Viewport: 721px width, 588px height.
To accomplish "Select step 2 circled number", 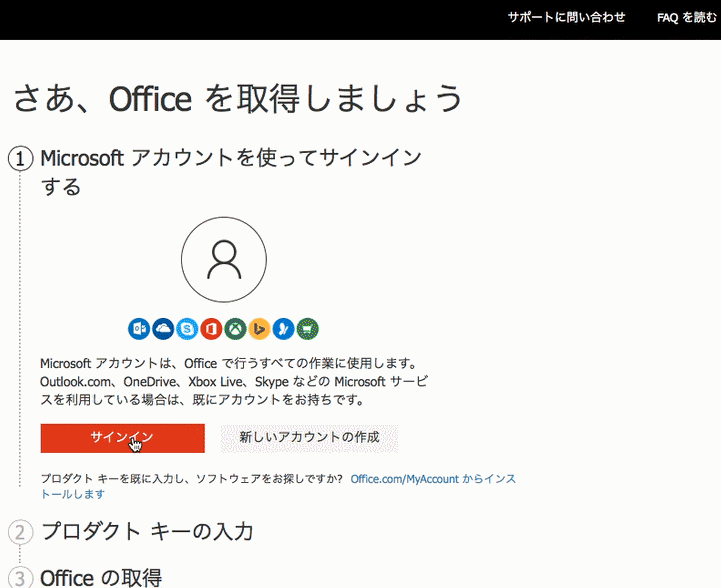I will click(x=20, y=532).
